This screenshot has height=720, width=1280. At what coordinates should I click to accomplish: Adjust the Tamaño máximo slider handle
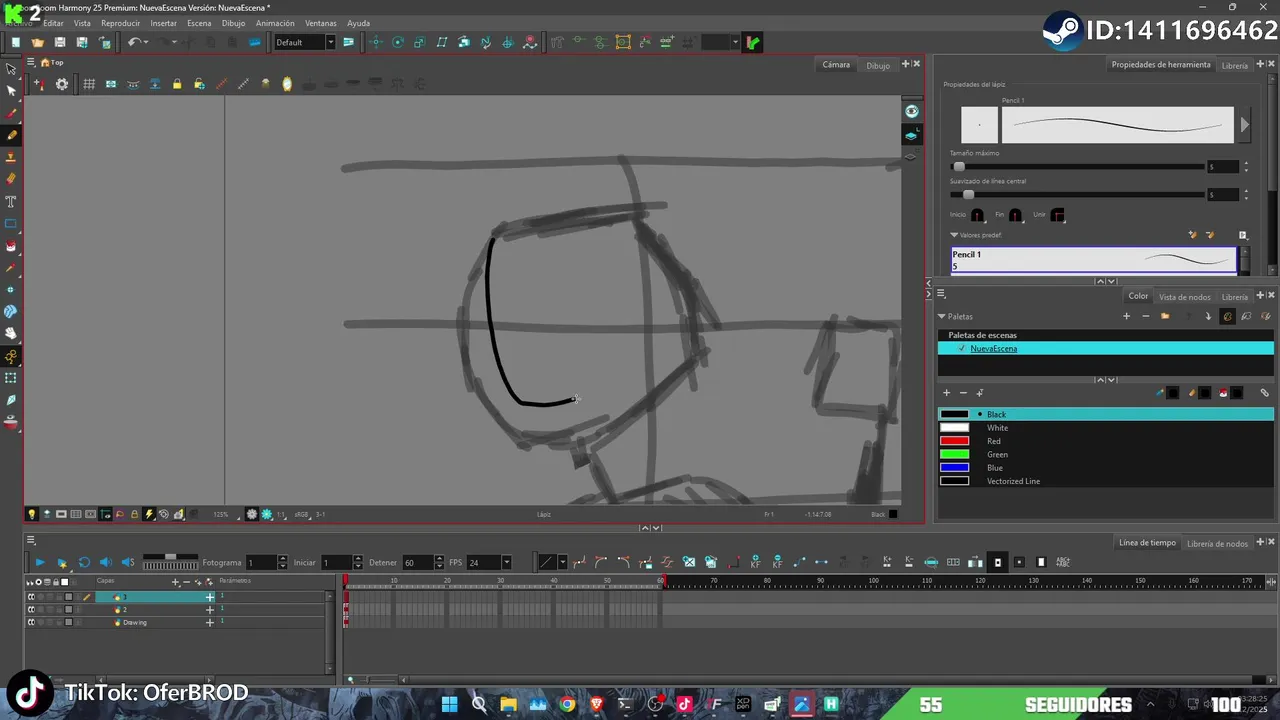[x=959, y=167]
